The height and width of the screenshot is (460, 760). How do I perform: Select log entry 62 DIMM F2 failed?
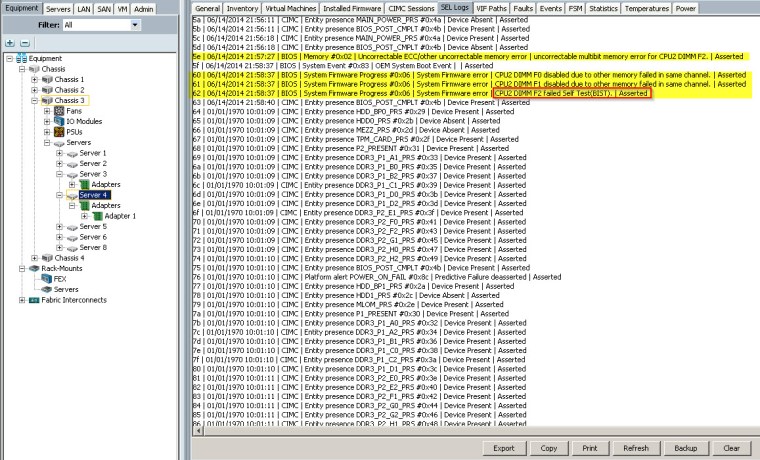[421, 93]
